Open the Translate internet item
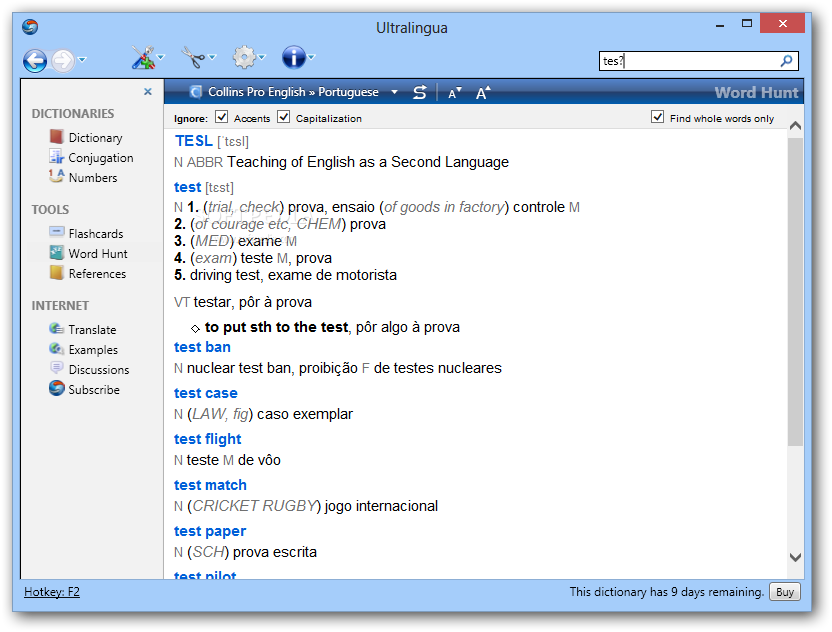This screenshot has height=632, width=832. click(x=92, y=330)
